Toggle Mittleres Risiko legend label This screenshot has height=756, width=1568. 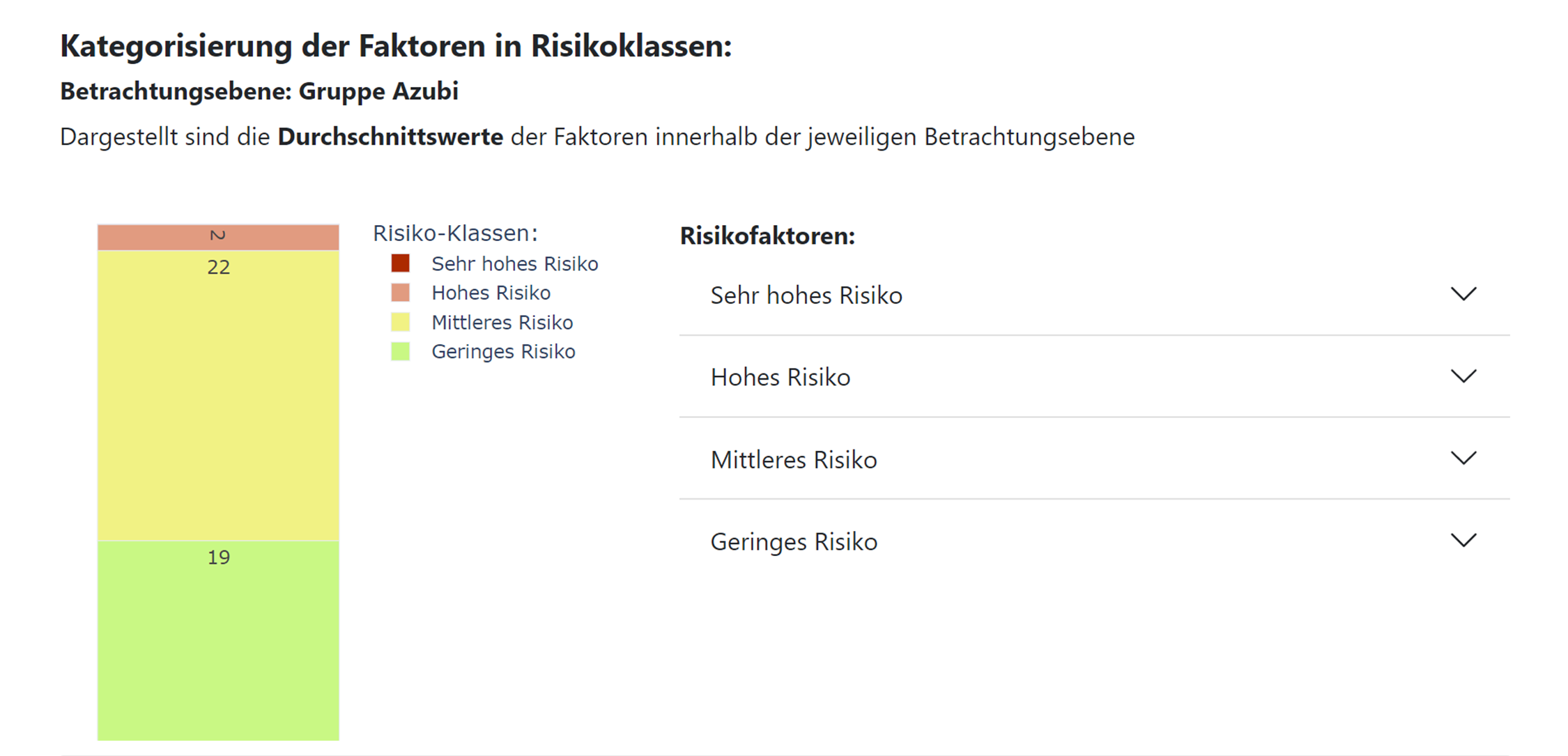click(x=502, y=322)
